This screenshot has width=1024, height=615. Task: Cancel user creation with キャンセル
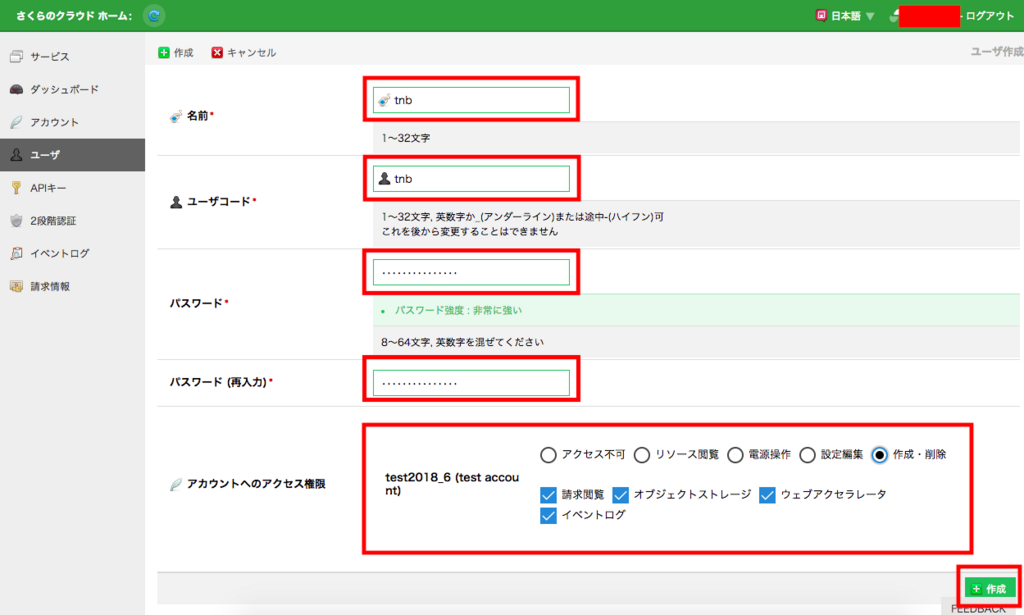242,52
